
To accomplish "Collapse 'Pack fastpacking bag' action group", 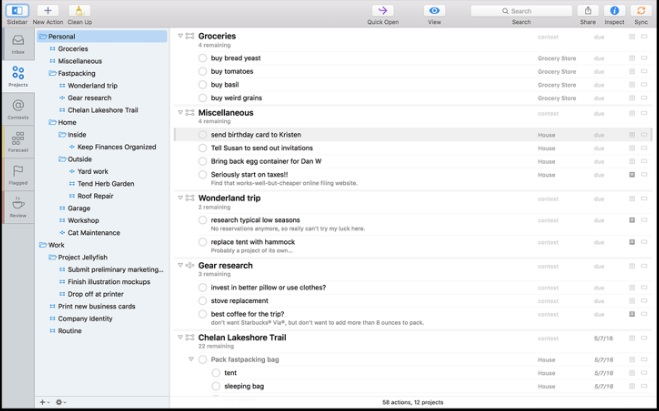I will (x=191, y=359).
